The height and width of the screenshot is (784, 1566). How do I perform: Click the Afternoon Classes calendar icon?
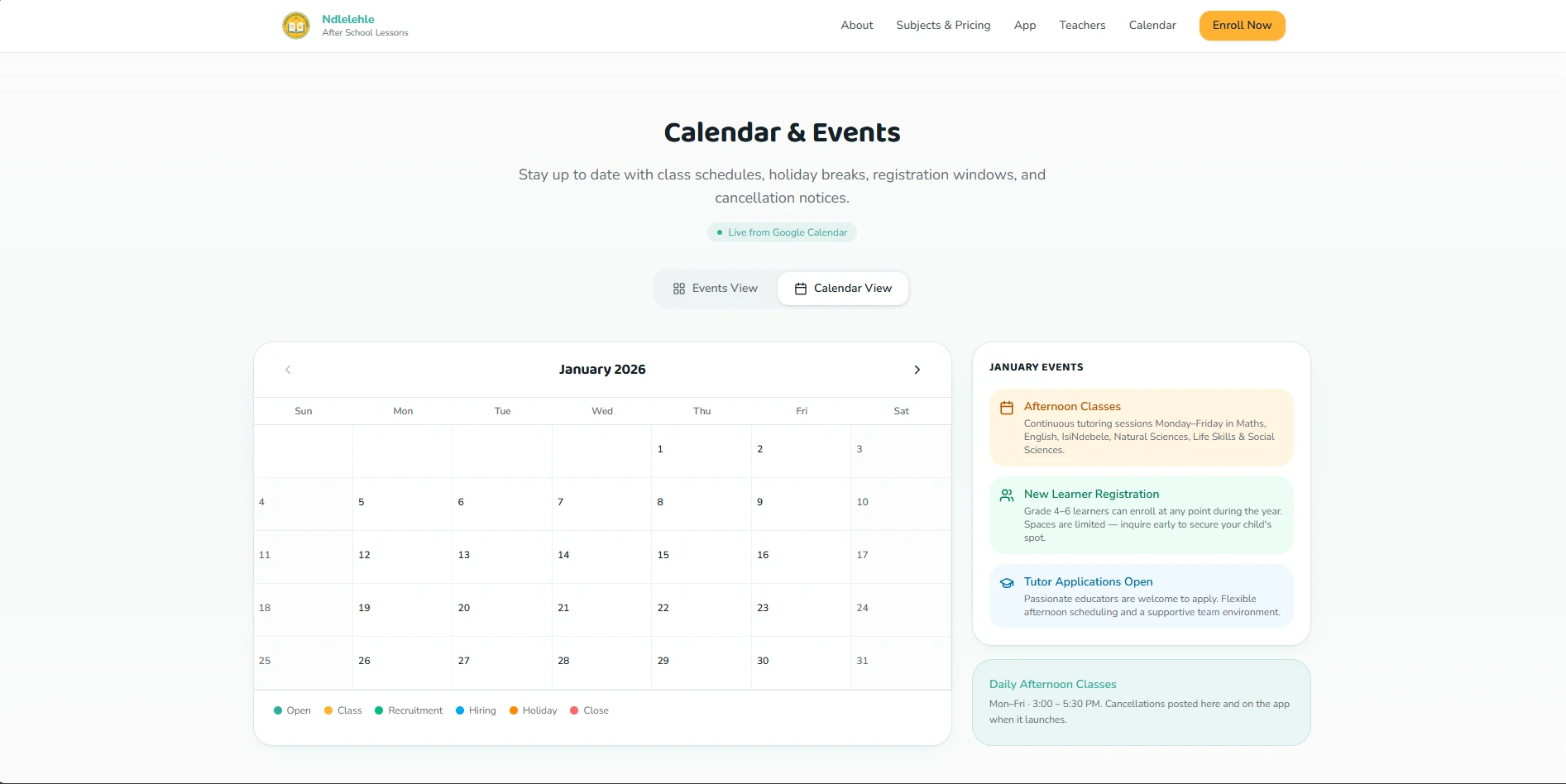1007,408
